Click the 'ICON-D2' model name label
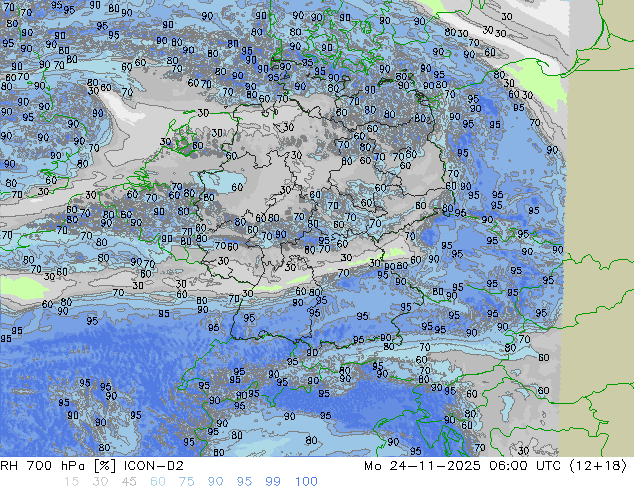Image resolution: width=634 pixels, height=490 pixels. coord(154,466)
